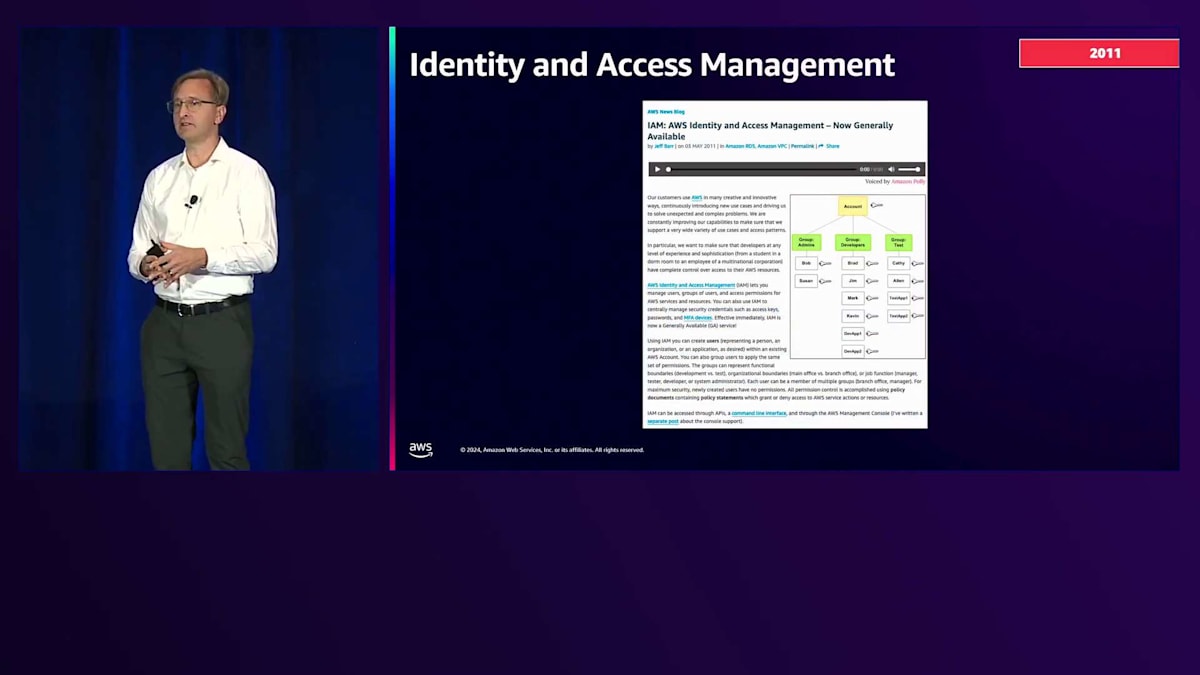Select the Group: Test green box
1200x675 pixels.
(898, 242)
